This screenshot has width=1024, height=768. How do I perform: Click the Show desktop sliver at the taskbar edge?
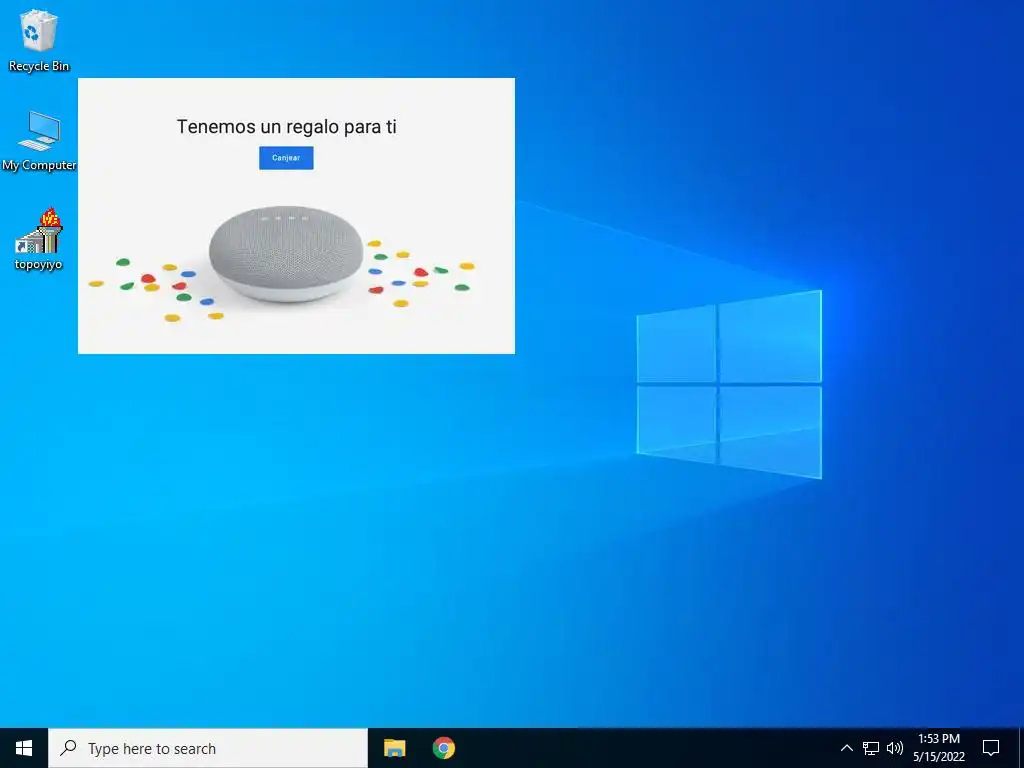[x=1021, y=748]
